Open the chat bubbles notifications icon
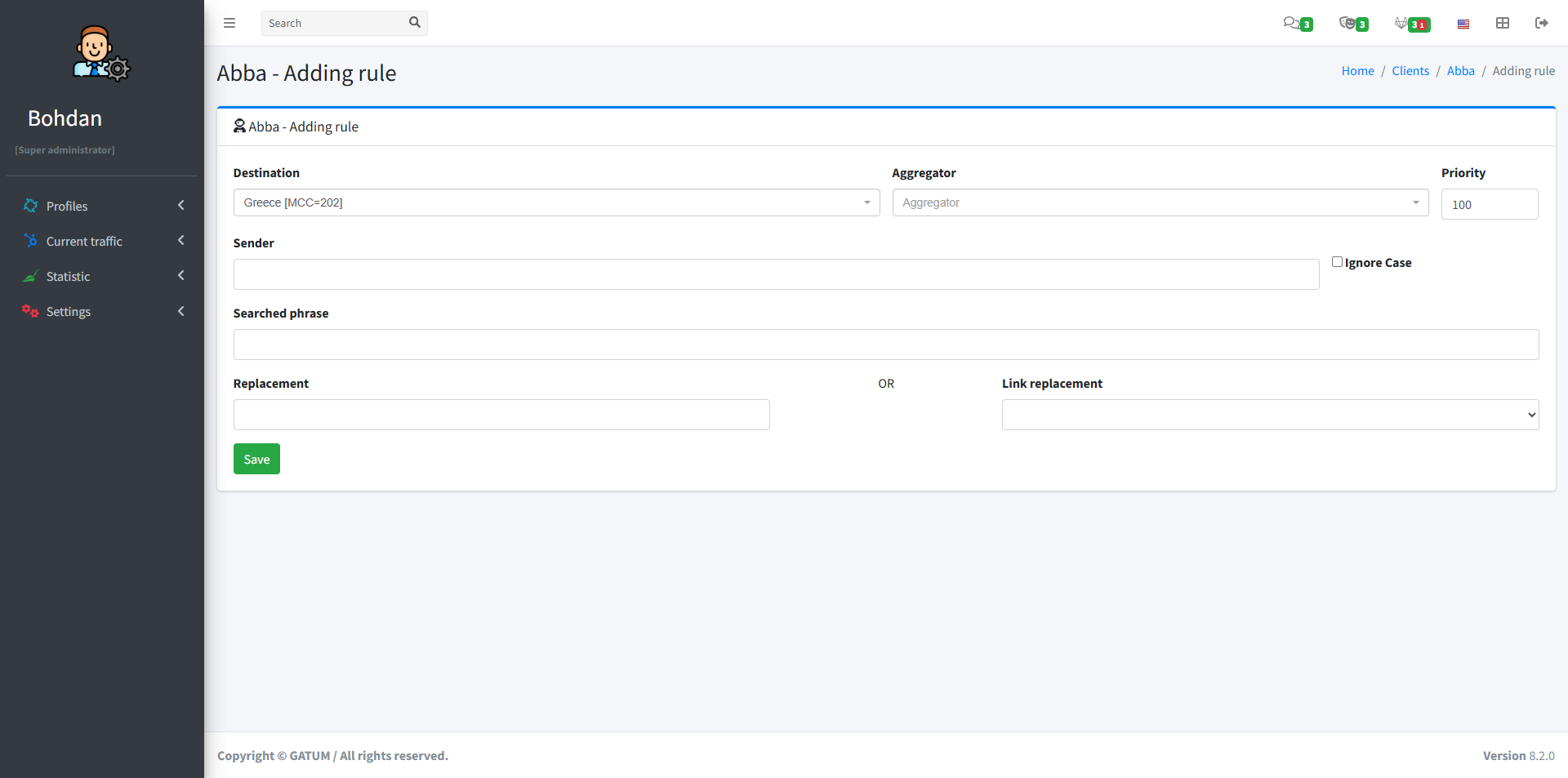Image resolution: width=1568 pixels, height=778 pixels. [1291, 23]
